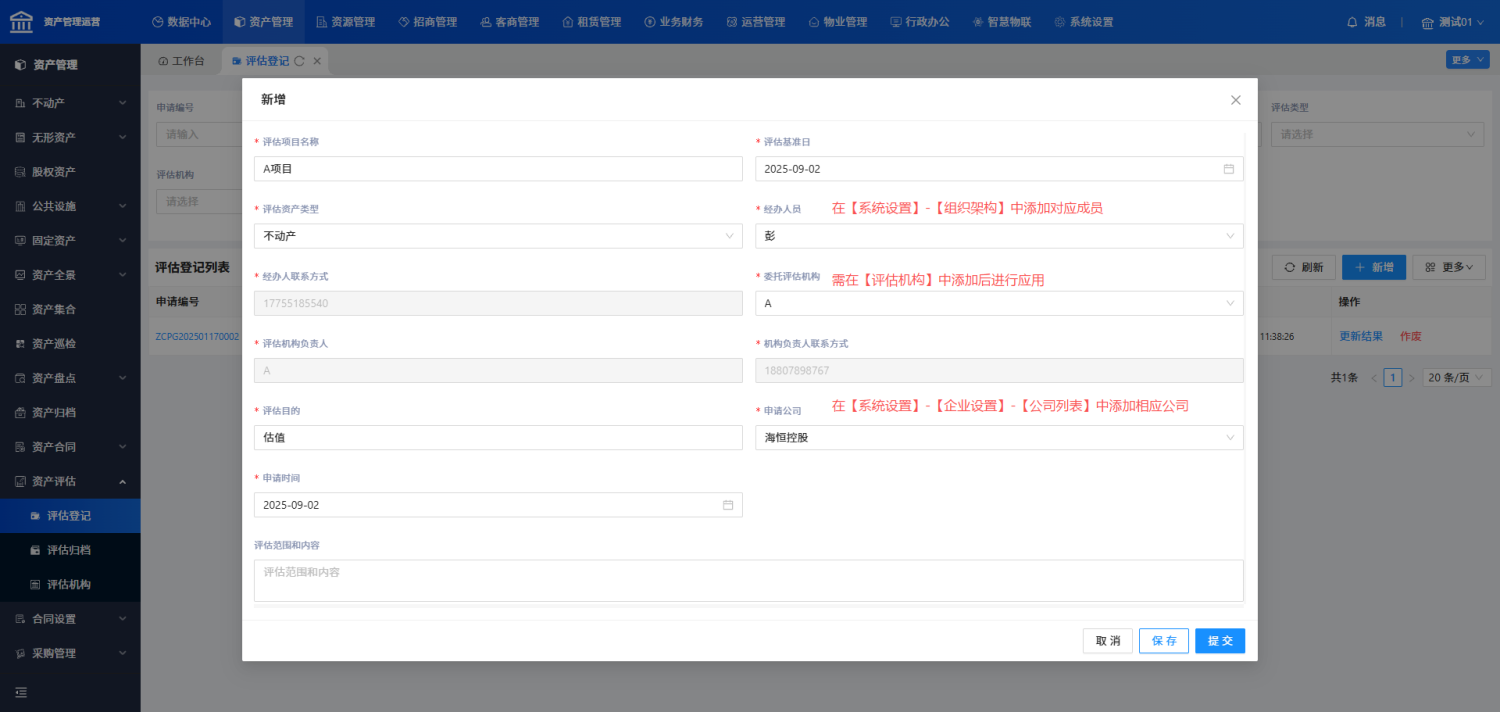Open the 申请公司 dropdown
The height and width of the screenshot is (712, 1500).
[999, 437]
